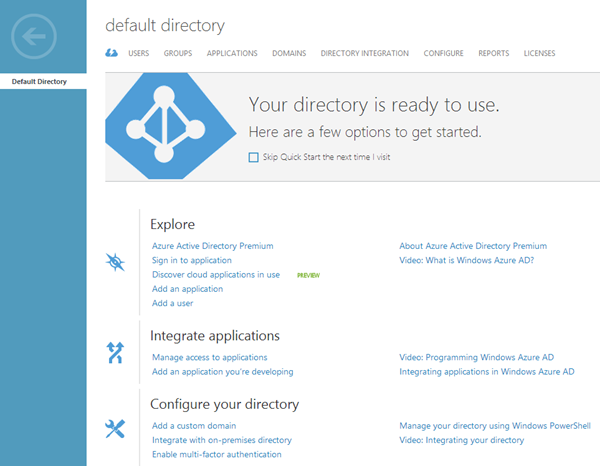Open Video: Programming Windows Azure AD
The image size is (600, 466).
476,357
